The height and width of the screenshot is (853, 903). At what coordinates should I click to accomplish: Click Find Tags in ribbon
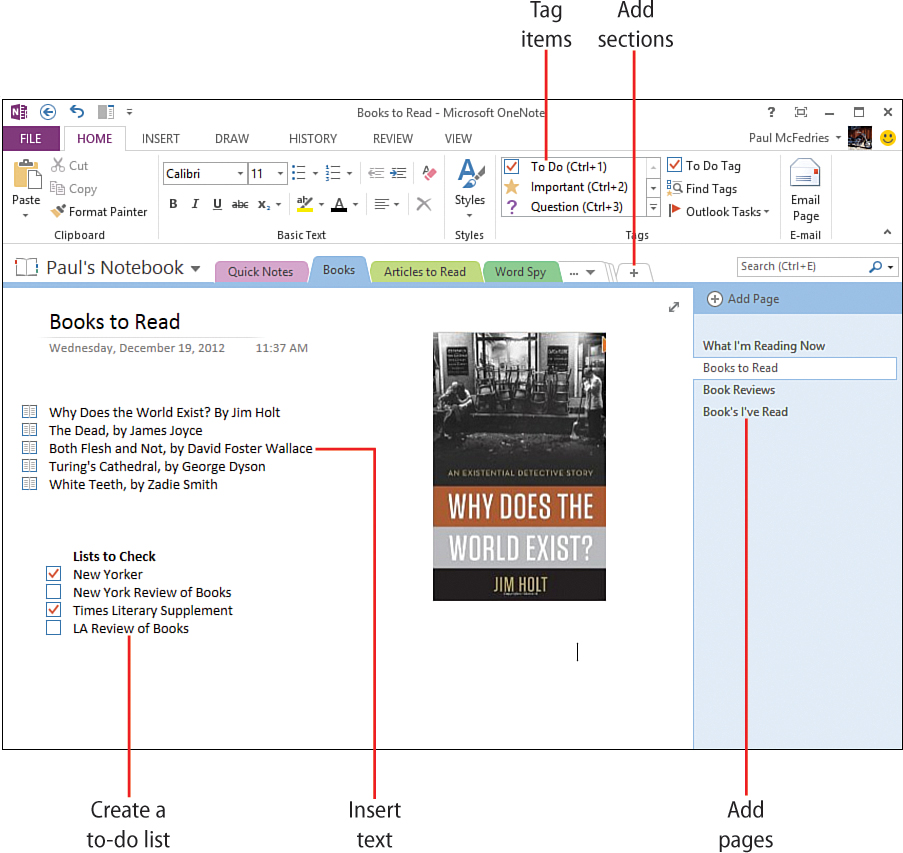point(702,188)
